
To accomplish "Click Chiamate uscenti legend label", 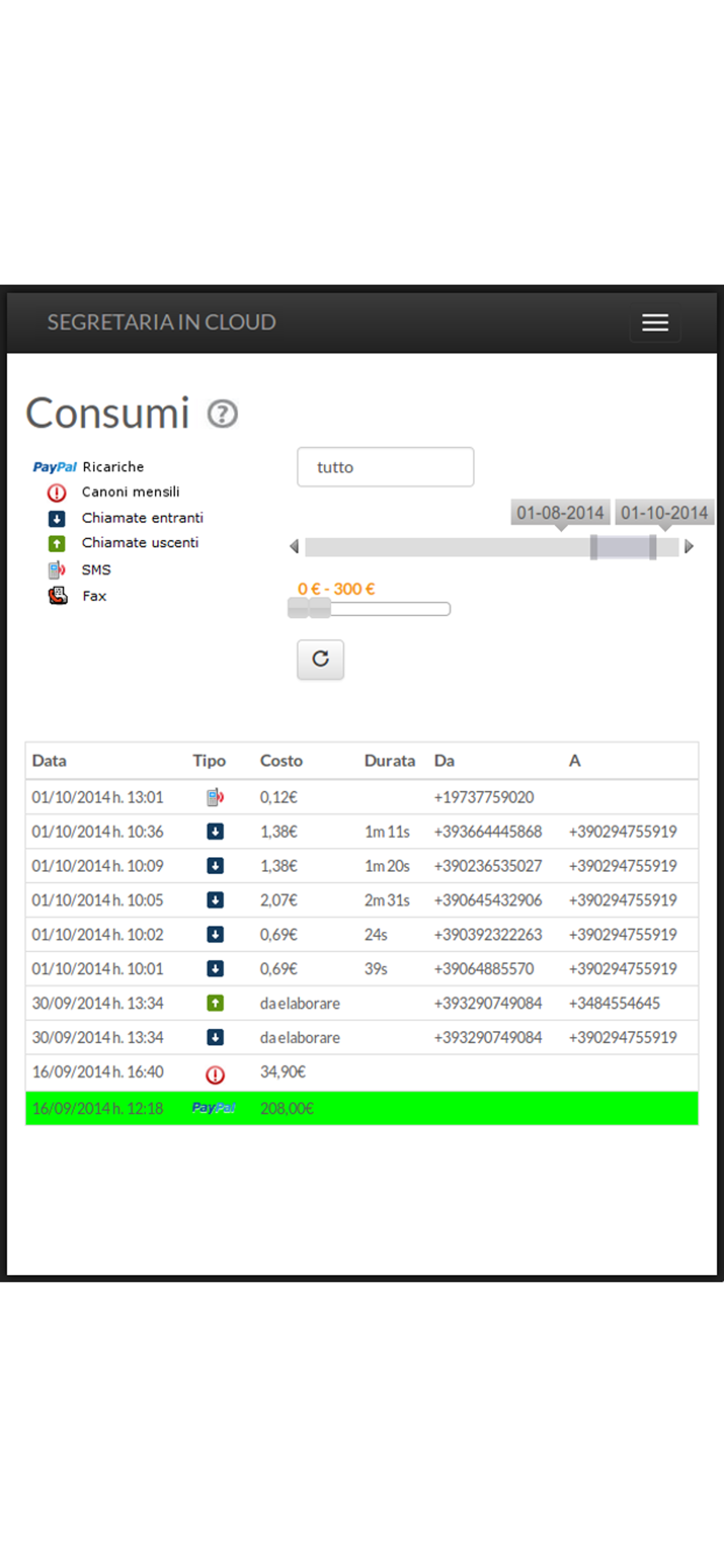I will tap(140, 543).
